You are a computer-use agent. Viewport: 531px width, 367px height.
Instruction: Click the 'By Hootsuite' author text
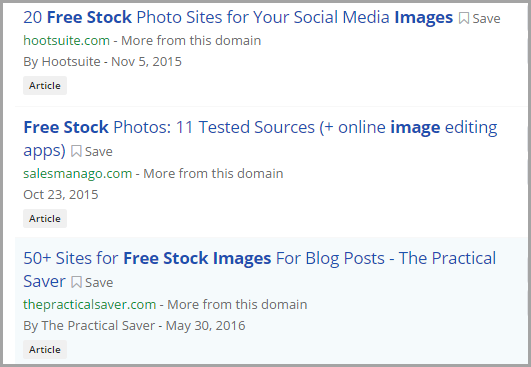tap(62, 62)
